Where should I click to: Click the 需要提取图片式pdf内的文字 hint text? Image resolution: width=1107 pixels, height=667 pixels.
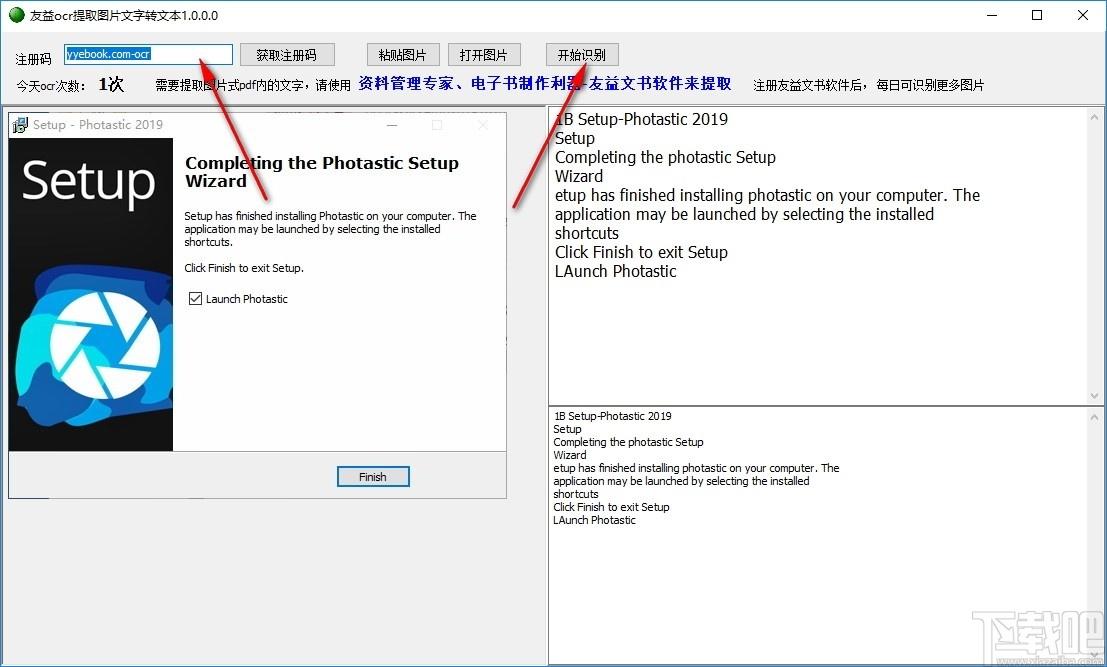click(x=253, y=85)
